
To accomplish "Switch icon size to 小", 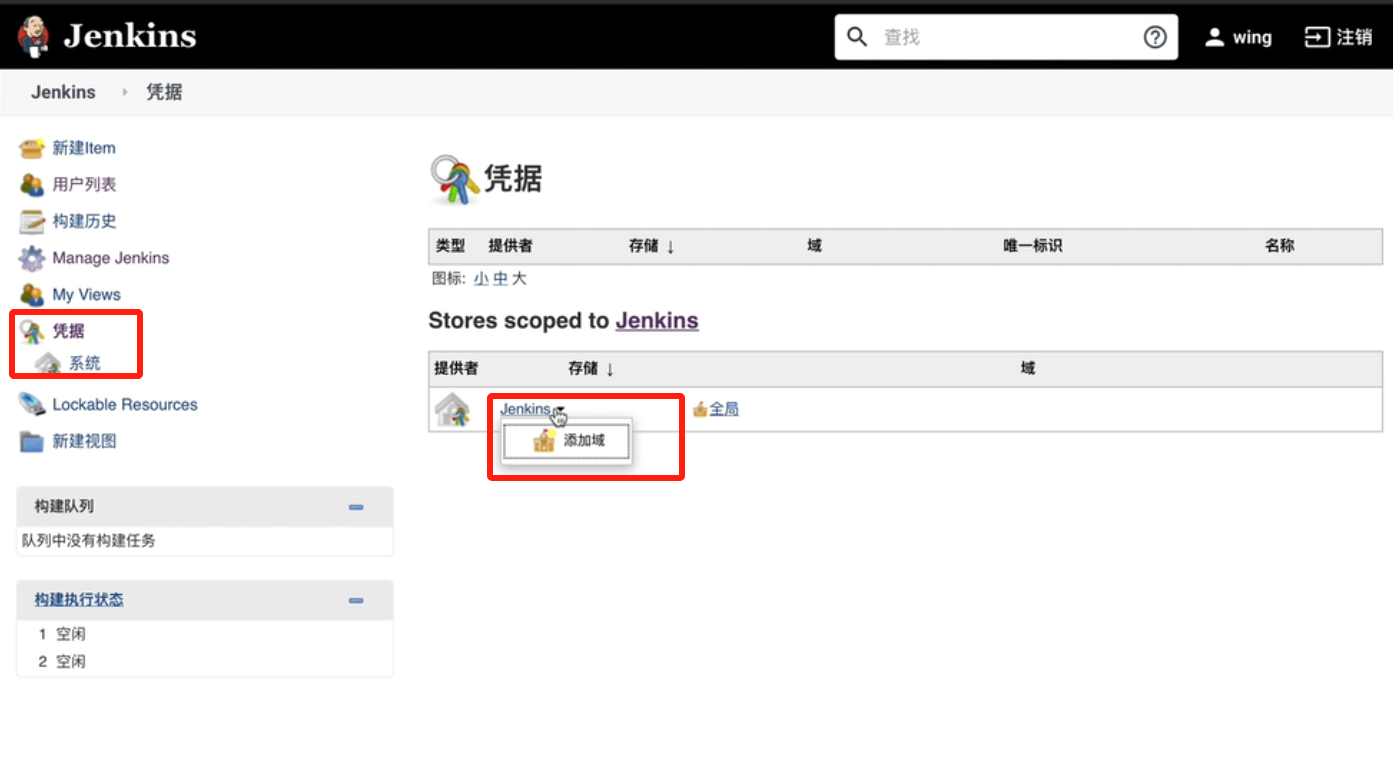I will click(481, 279).
